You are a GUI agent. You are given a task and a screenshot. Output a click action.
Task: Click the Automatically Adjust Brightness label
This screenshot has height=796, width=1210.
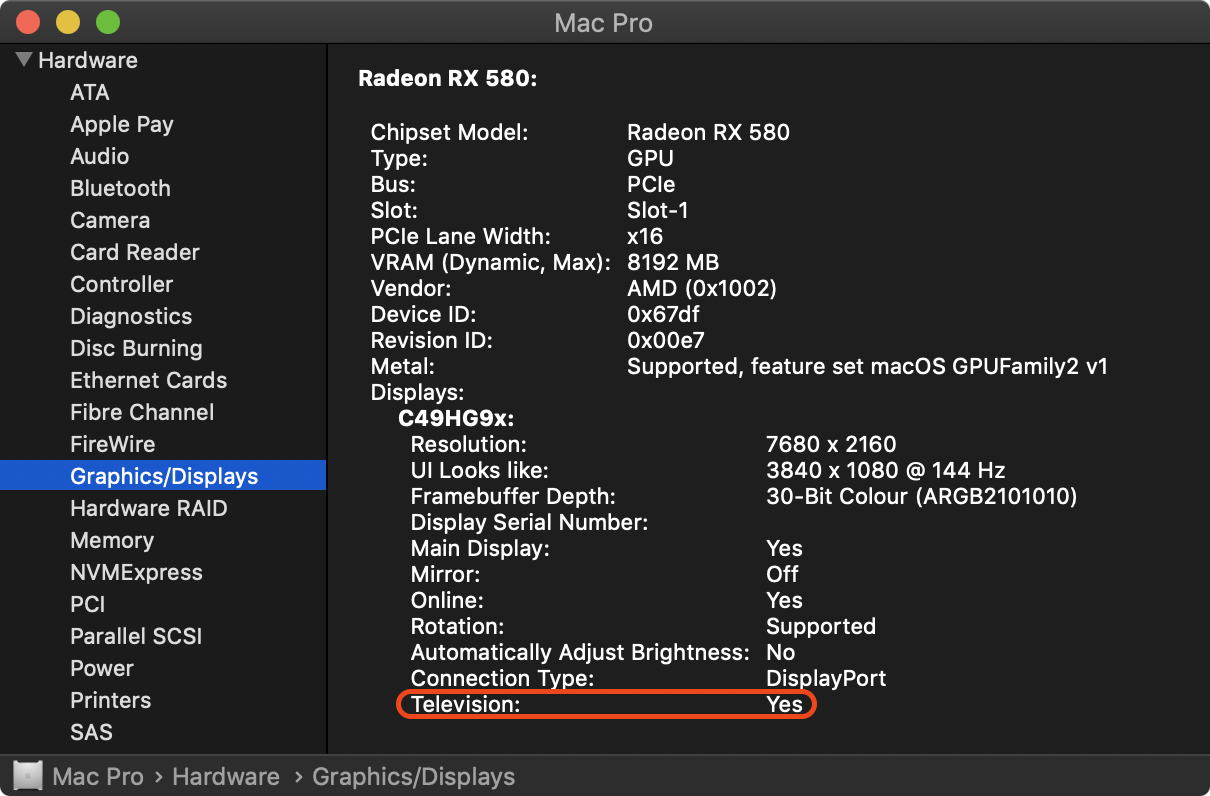pyautogui.click(x=580, y=652)
